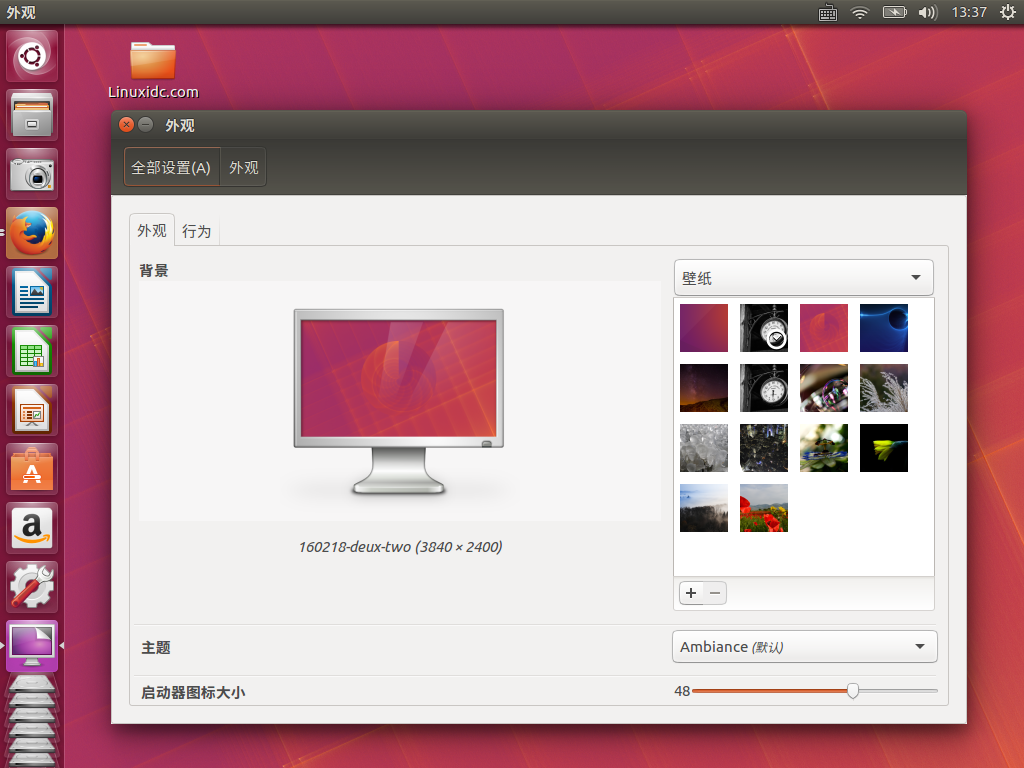The width and height of the screenshot is (1024, 768).
Task: Open LibreOffice Impress from launcher
Action: pyautogui.click(x=32, y=410)
